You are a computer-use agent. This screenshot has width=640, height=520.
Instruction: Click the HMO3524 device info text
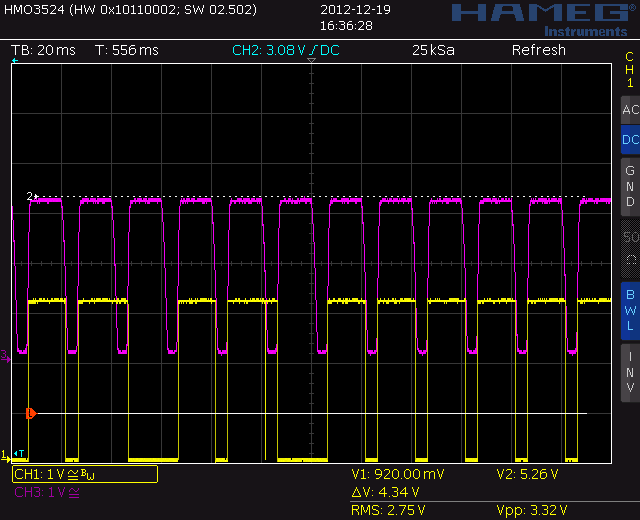(x=130, y=9)
